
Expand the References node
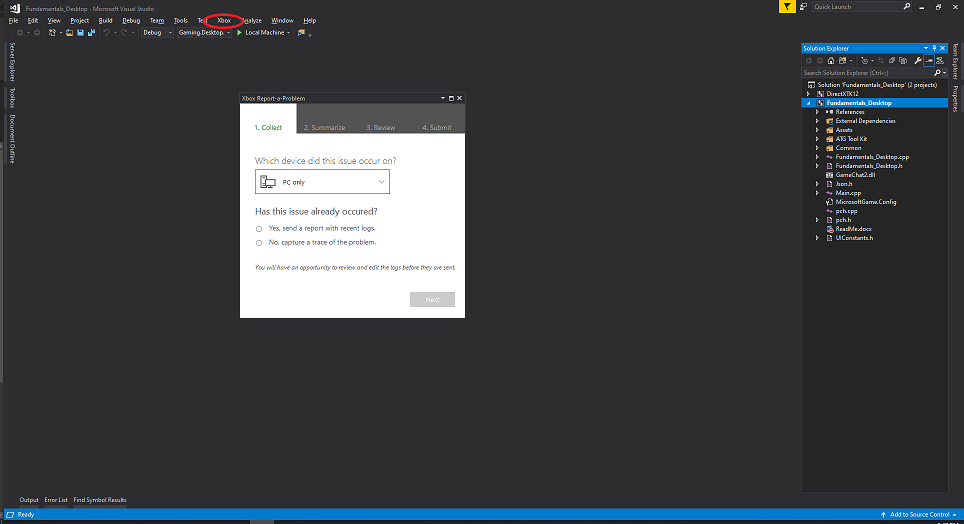tap(817, 112)
